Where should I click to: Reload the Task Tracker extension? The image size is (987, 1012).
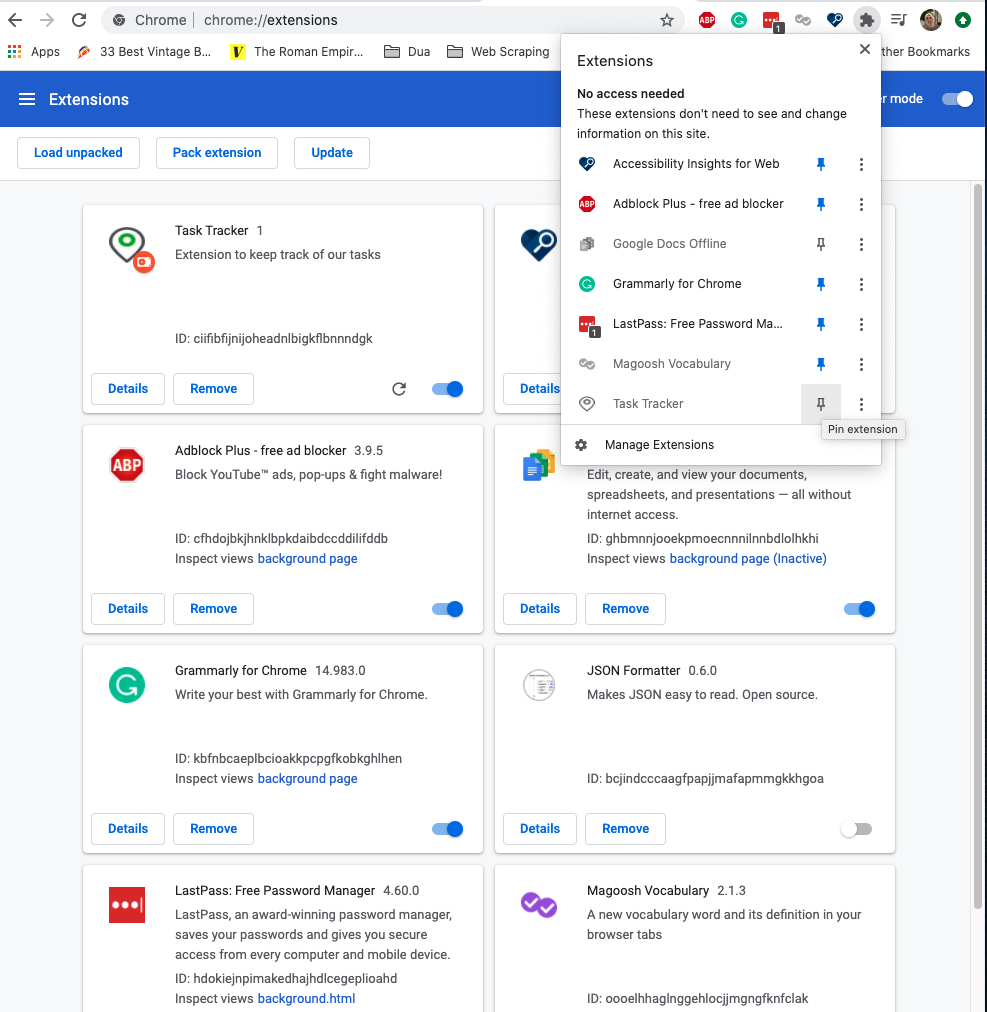tap(399, 389)
